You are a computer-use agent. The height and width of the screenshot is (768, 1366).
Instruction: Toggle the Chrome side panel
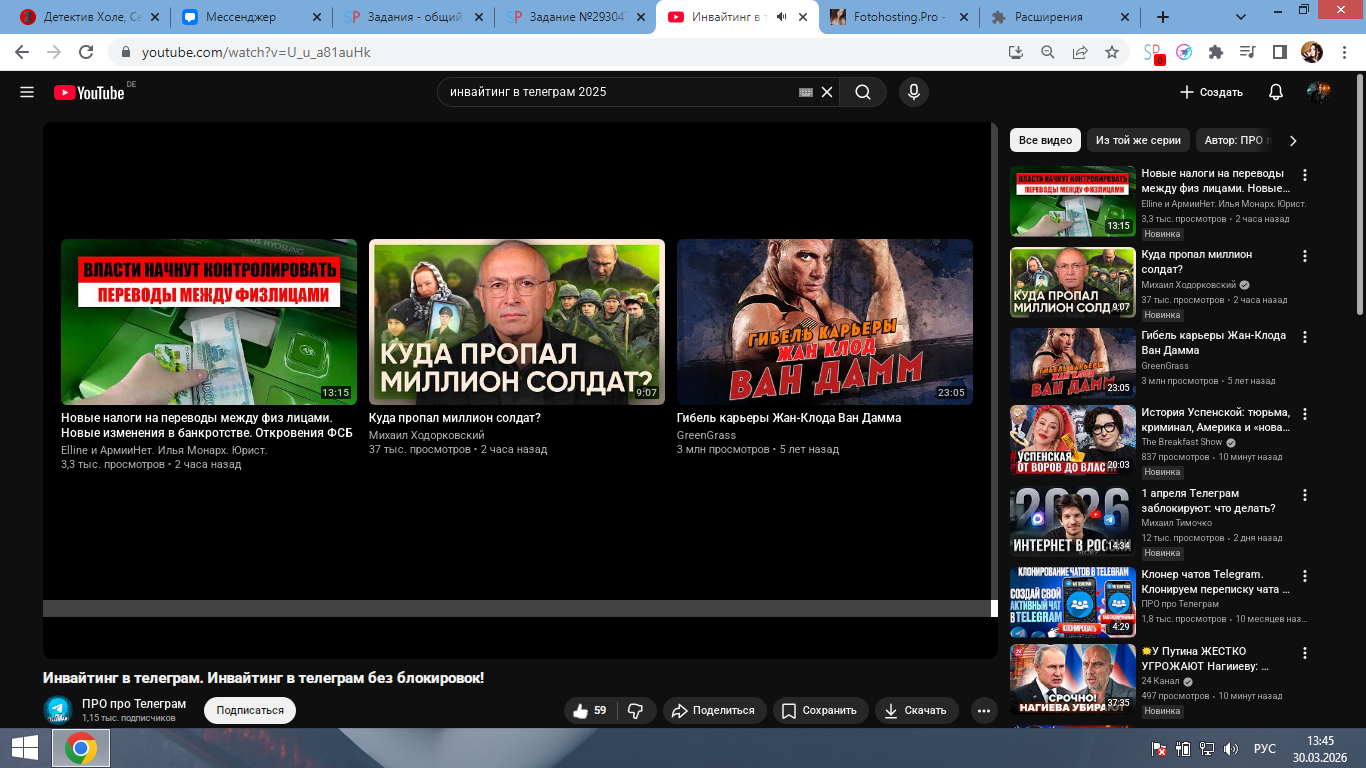1279,52
